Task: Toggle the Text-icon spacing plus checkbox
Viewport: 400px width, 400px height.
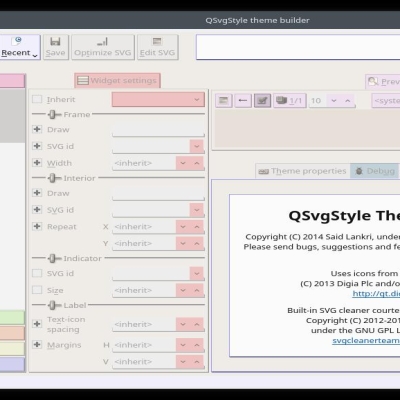Action: coord(37,324)
